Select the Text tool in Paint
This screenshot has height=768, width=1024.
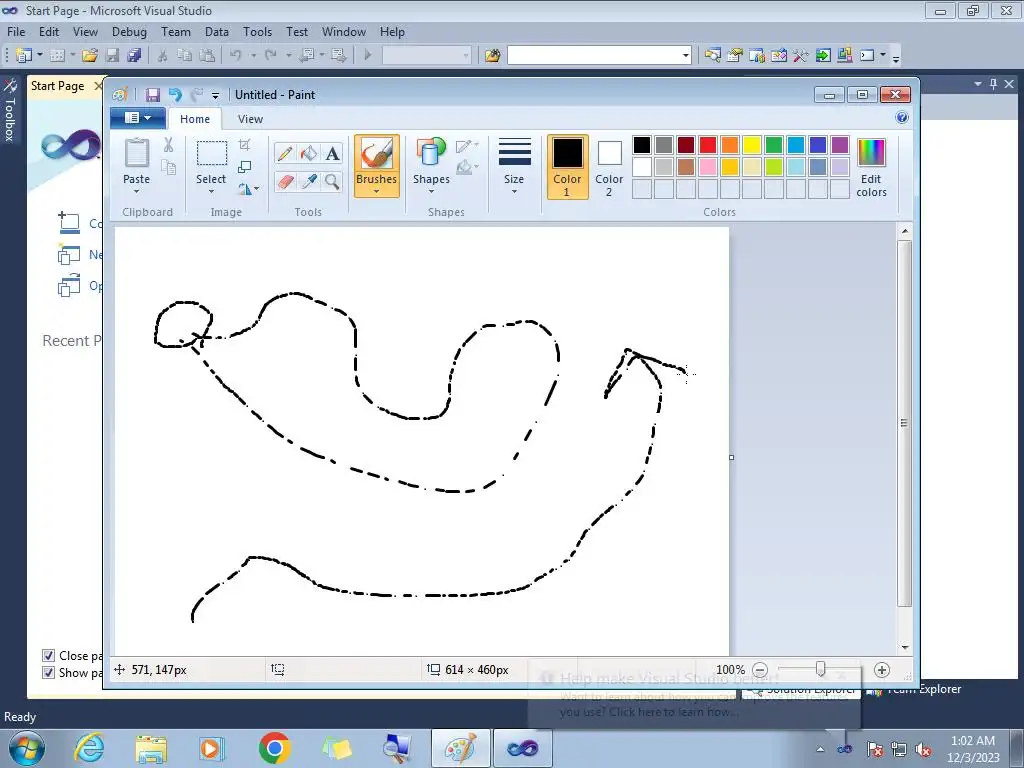pos(332,153)
